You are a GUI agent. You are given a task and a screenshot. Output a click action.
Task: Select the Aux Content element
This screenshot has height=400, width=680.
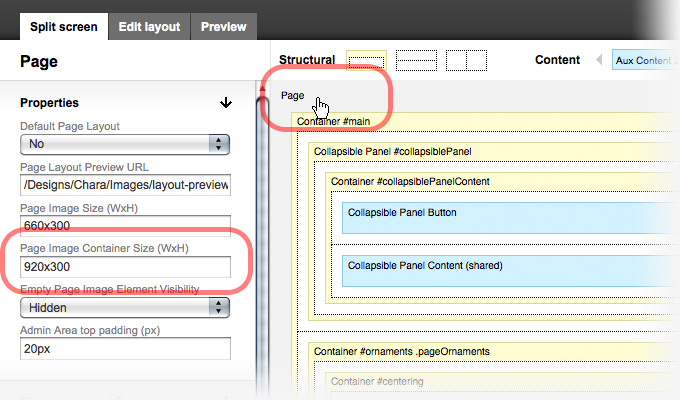[x=645, y=60]
